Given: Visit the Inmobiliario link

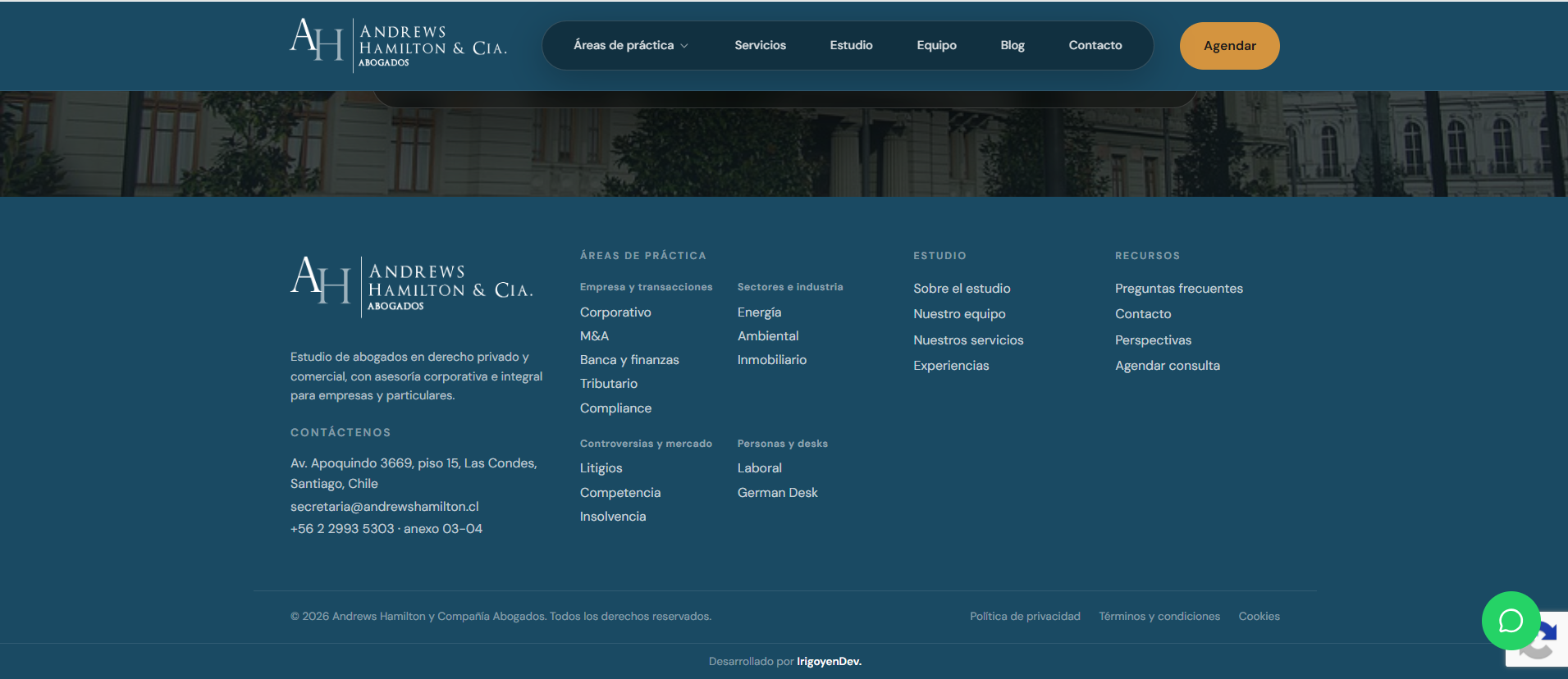Looking at the screenshot, I should click(772, 360).
